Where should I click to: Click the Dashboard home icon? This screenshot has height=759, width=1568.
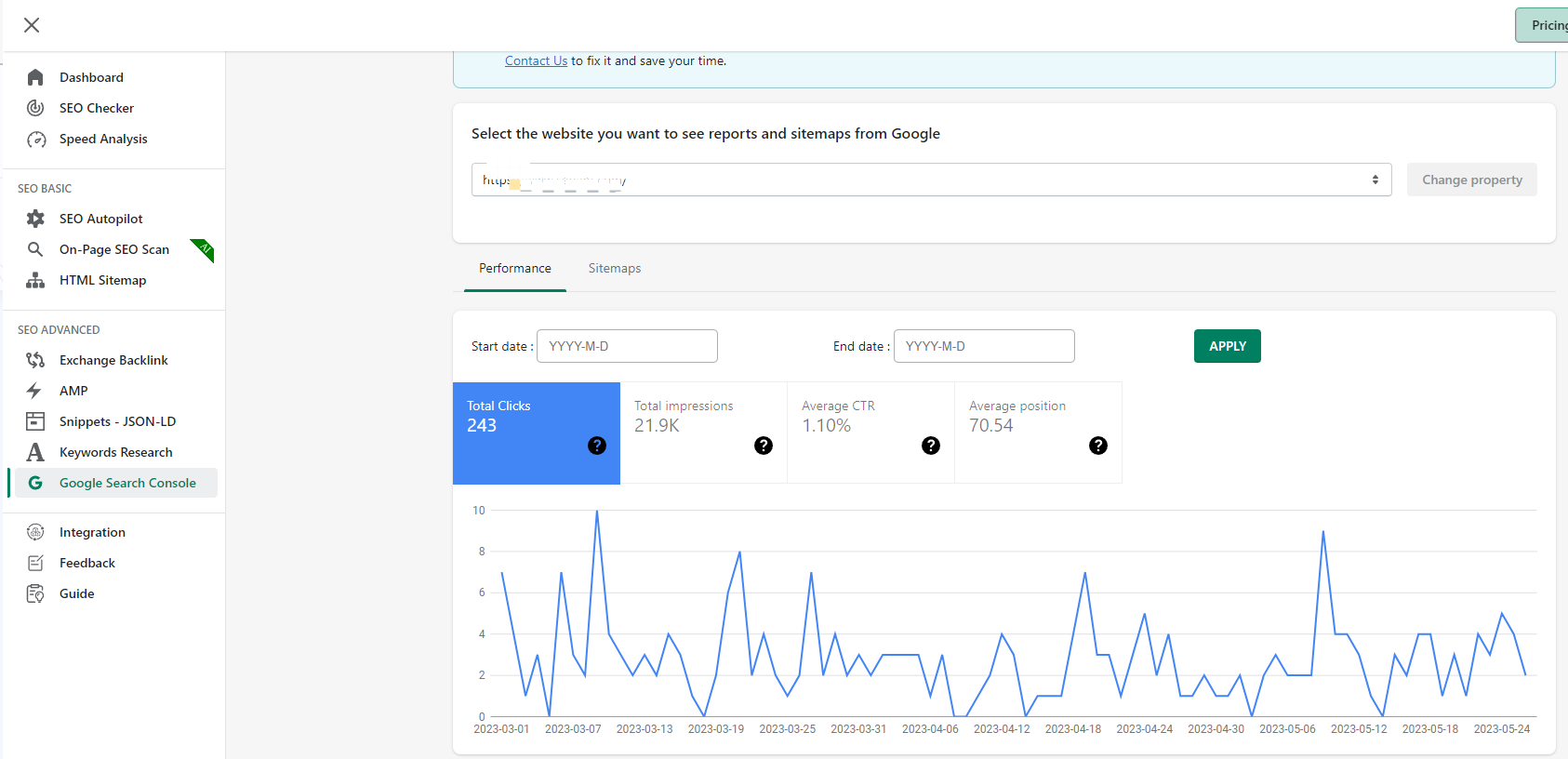tap(35, 77)
